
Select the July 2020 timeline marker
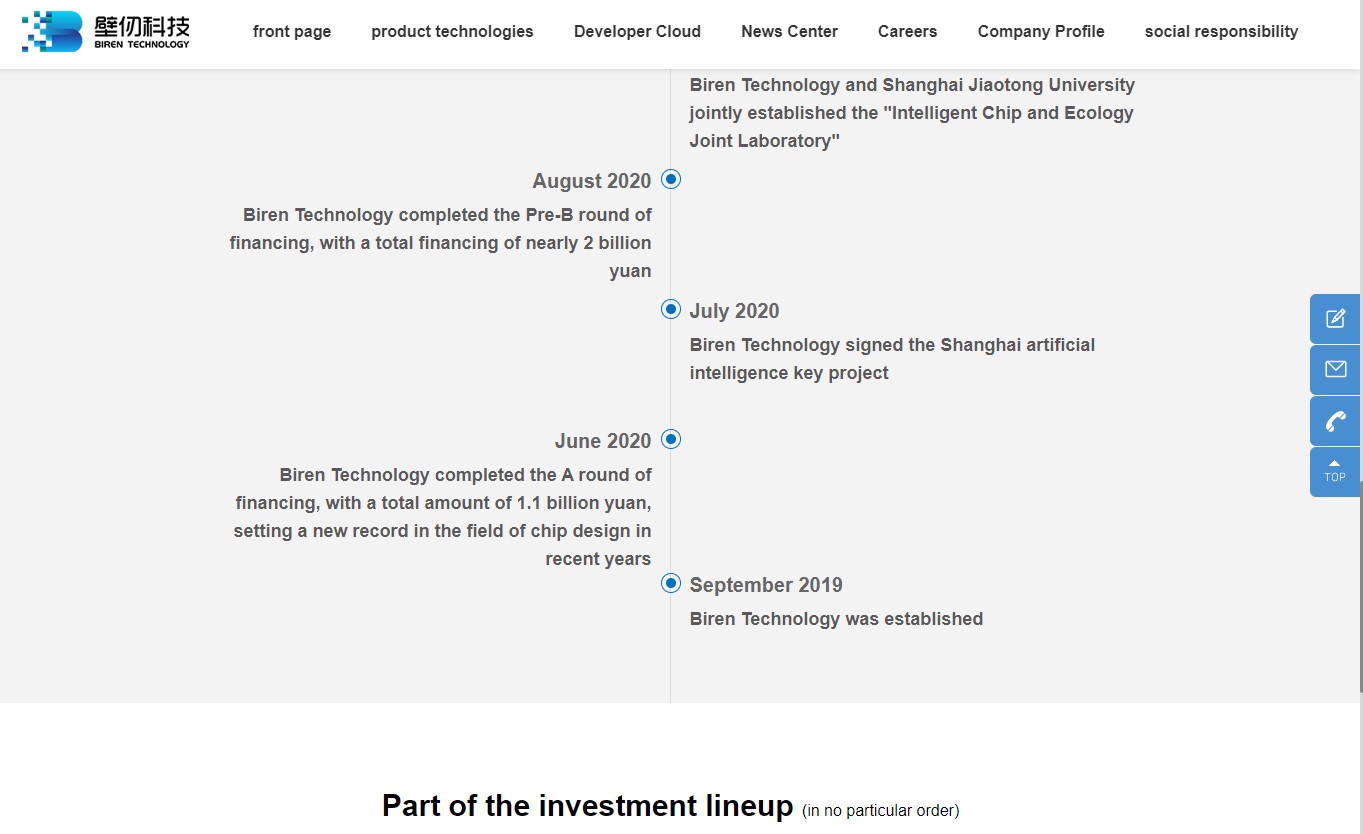click(x=671, y=309)
